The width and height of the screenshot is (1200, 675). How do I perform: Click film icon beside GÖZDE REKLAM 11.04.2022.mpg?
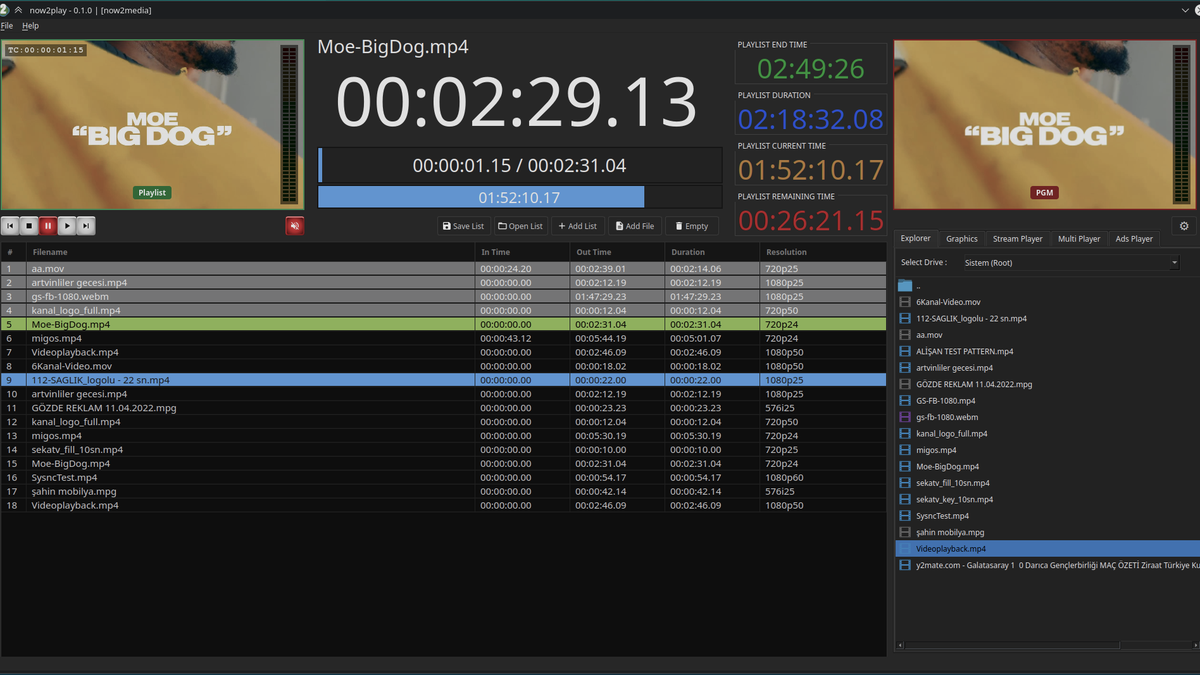(x=905, y=384)
